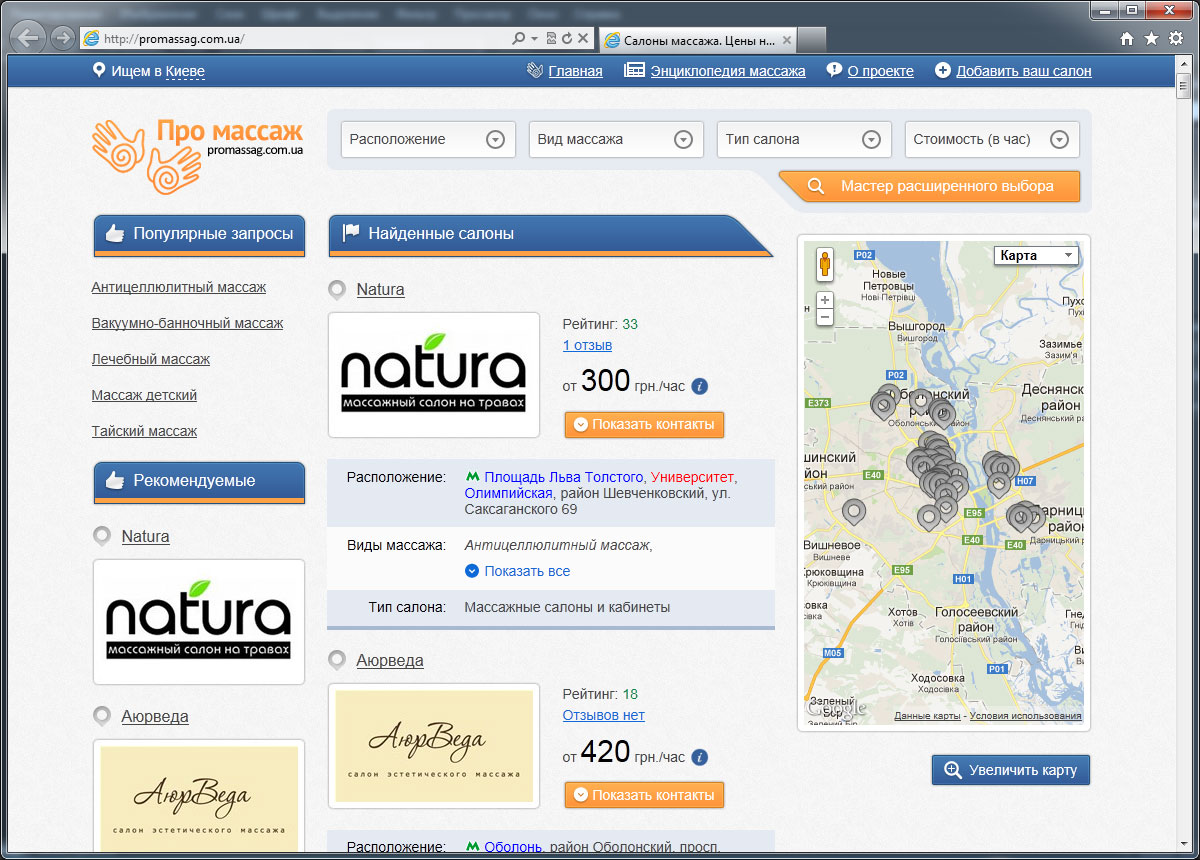Open the 1 отзыв review link
The width and height of the screenshot is (1200, 860).
coord(587,345)
